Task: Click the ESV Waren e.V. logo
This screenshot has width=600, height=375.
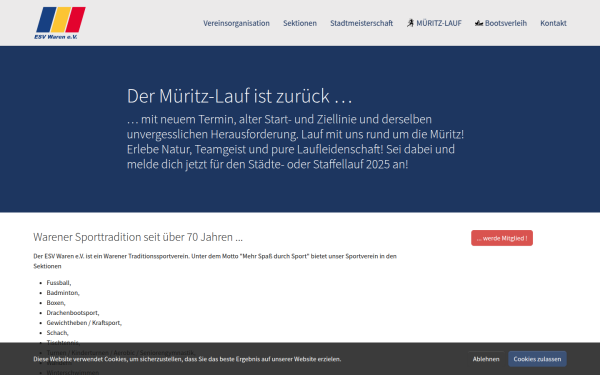Action: pos(60,23)
